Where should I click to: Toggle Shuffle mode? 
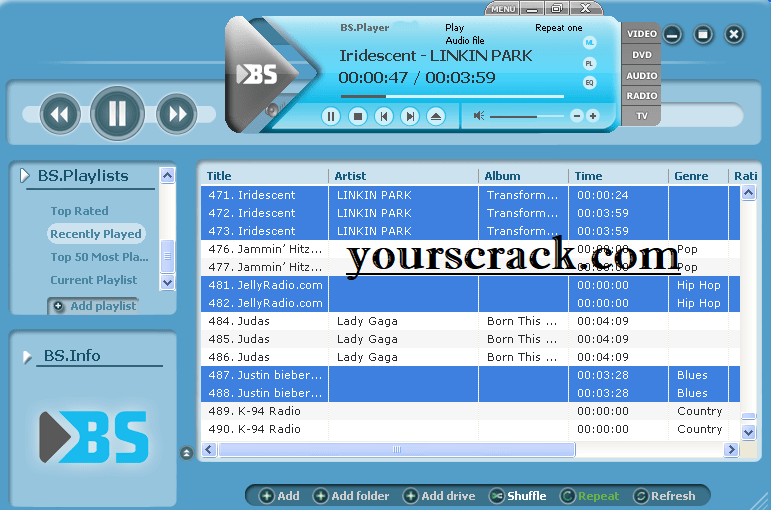(518, 496)
